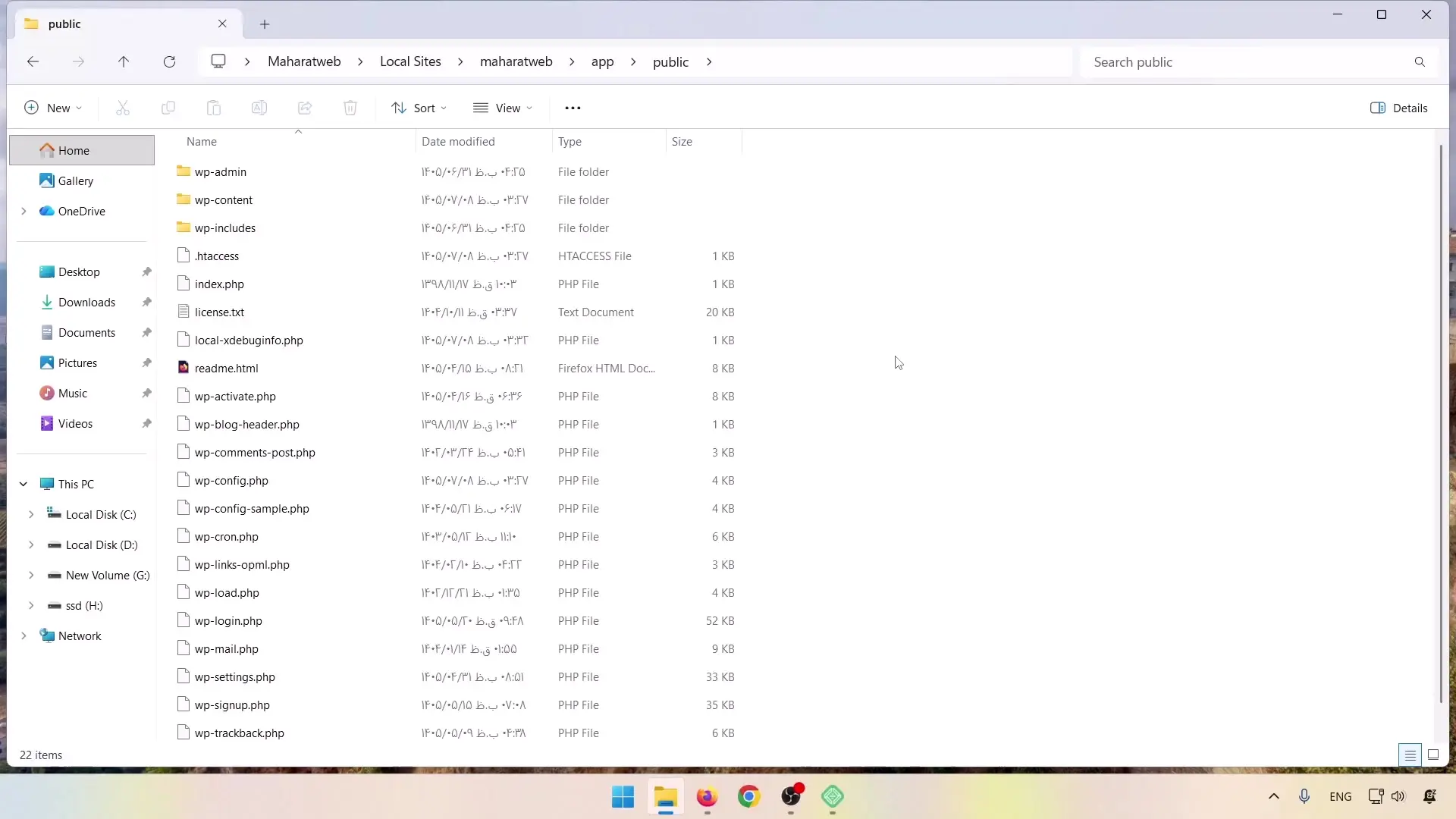Show hidden system tray icons
Viewport: 1456px width, 819px height.
1274,796
